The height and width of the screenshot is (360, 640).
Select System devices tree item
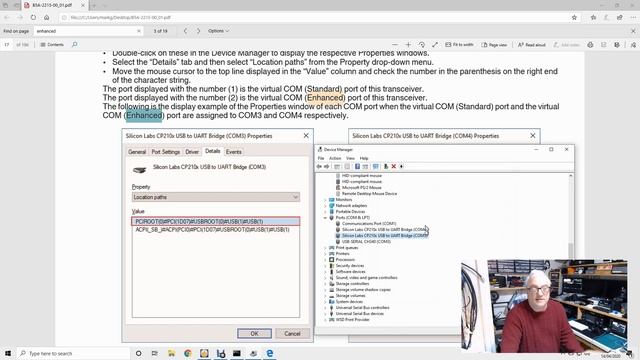point(349,302)
